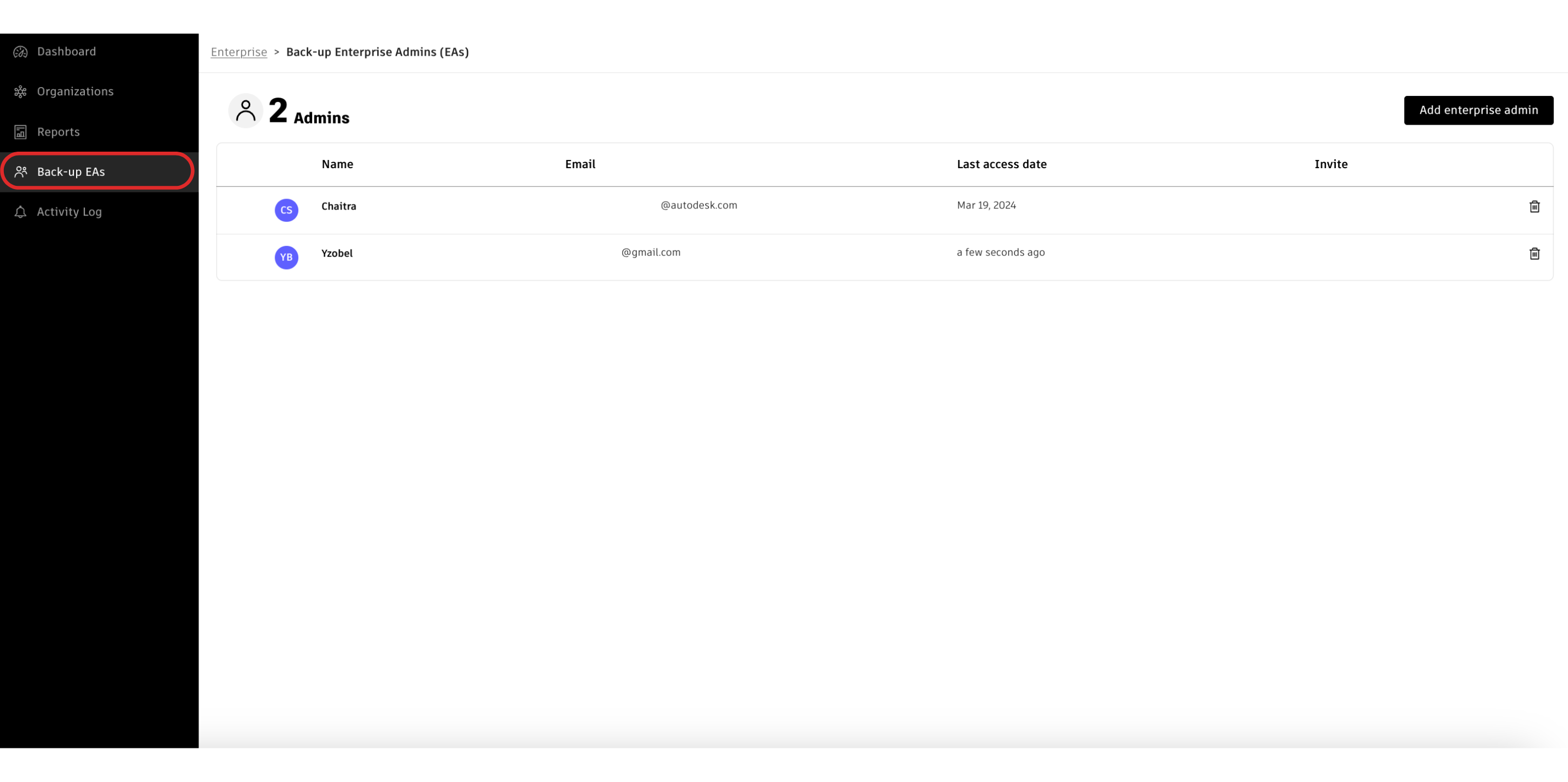Delete Yzobel using the trash icon
The width and height of the screenshot is (1568, 782).
pyautogui.click(x=1534, y=253)
